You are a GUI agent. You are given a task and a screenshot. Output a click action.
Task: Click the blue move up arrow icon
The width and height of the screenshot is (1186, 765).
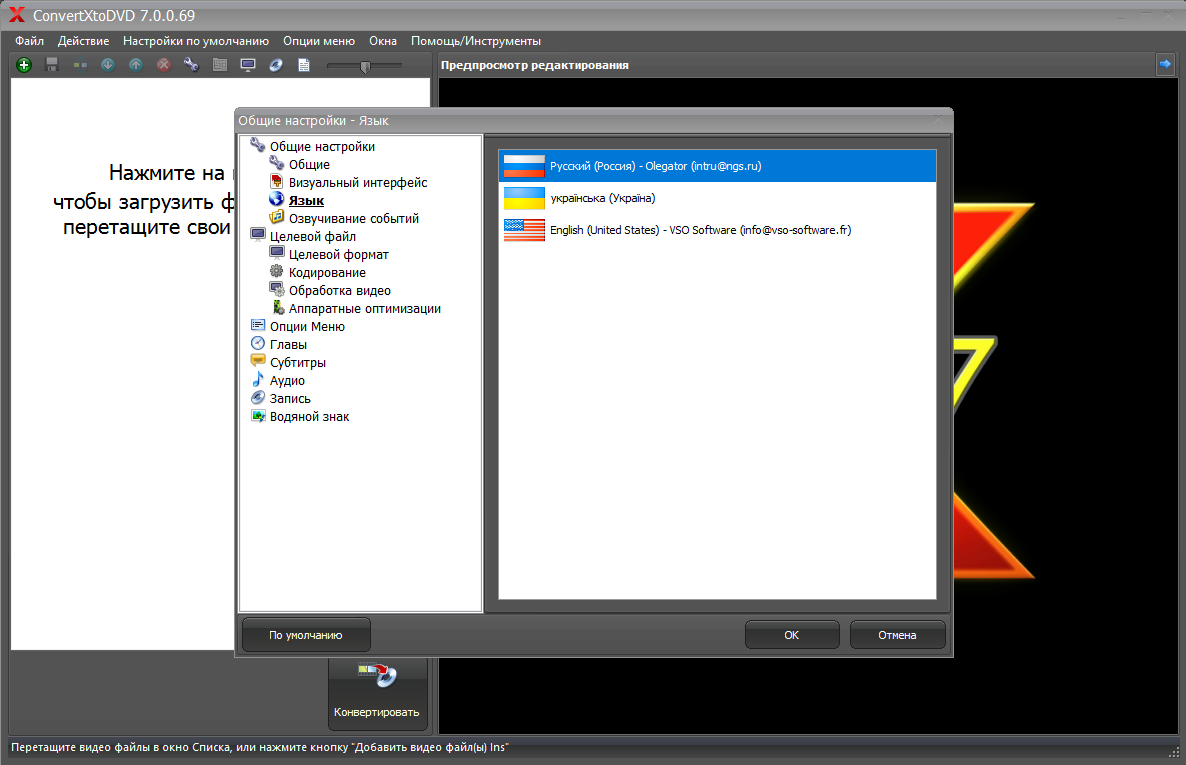point(136,65)
